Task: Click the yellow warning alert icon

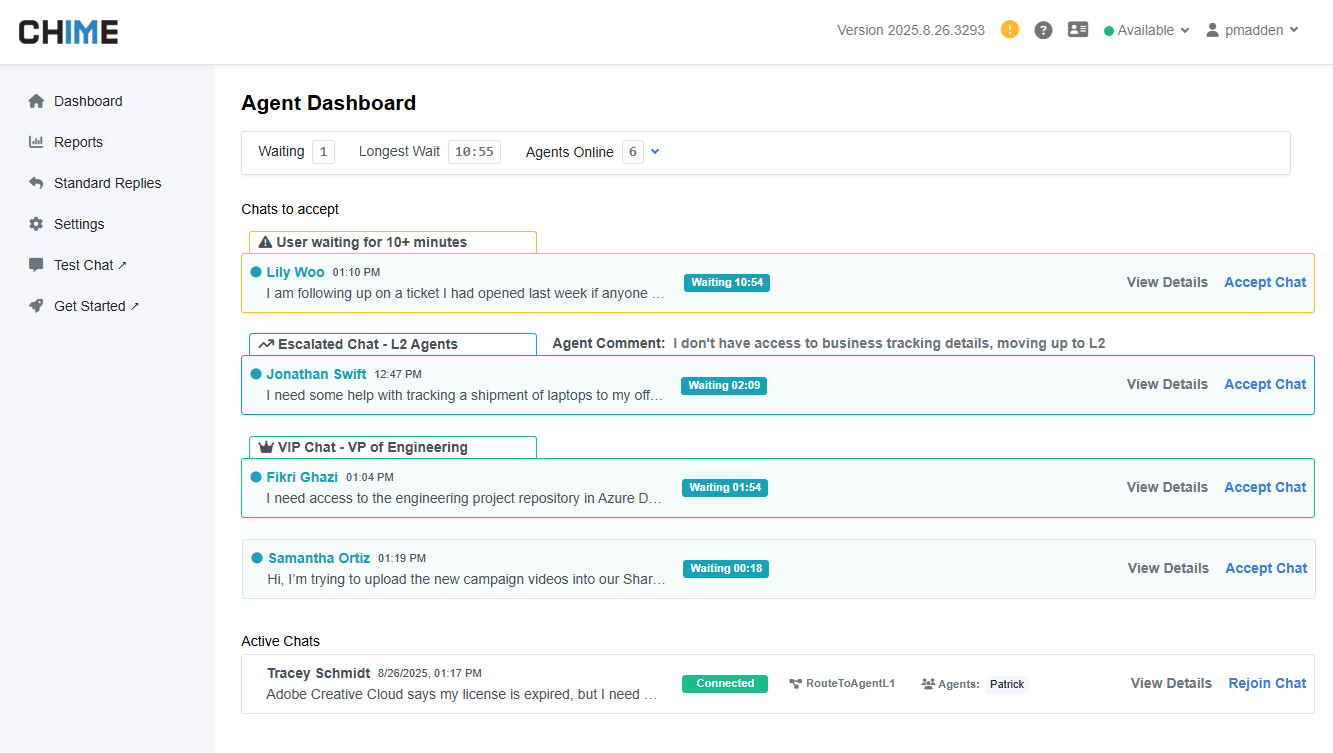Action: pos(1010,30)
